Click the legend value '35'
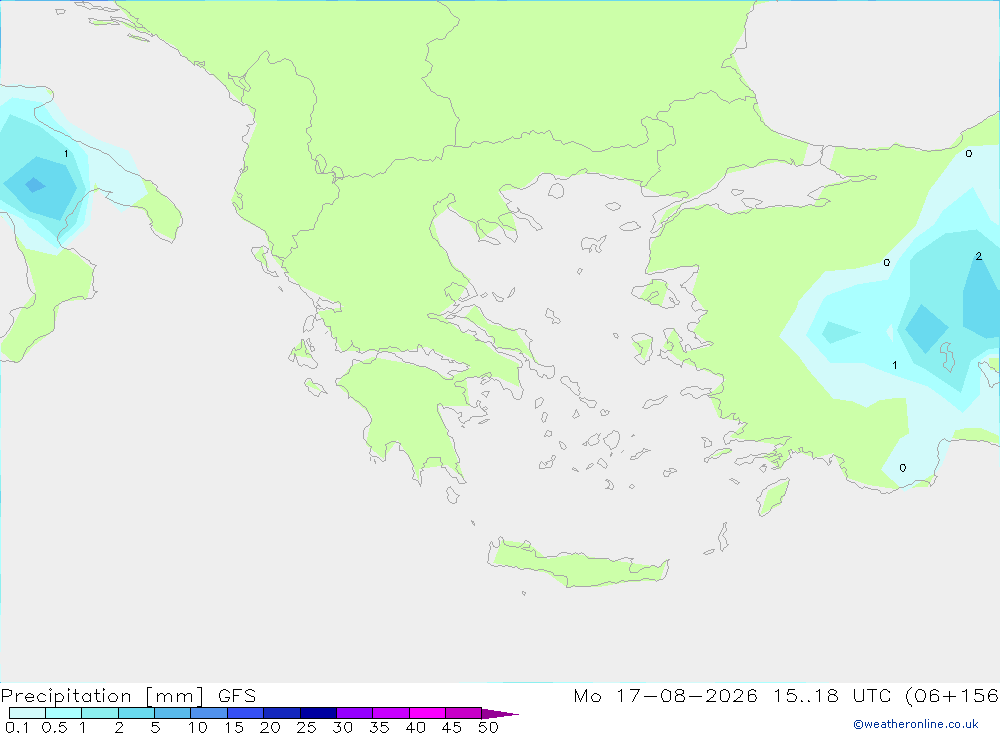The width and height of the screenshot is (1000, 733). point(379,727)
